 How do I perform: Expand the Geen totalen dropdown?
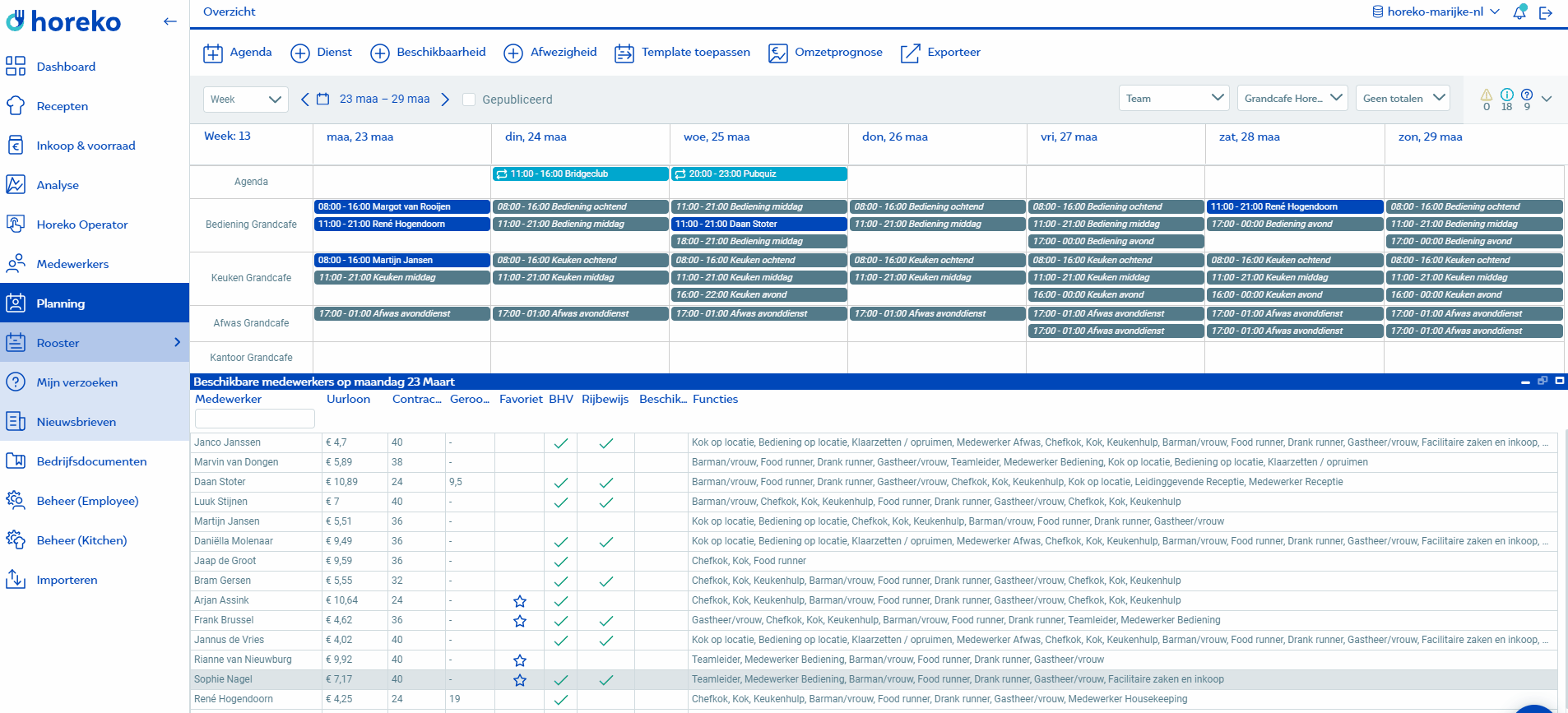coord(1403,99)
